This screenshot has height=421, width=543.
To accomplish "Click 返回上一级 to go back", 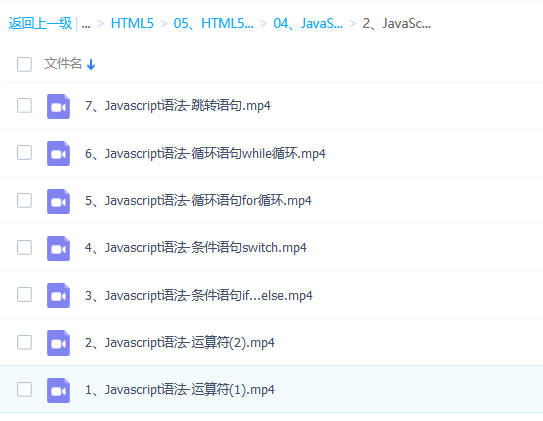I will click(x=40, y=24).
